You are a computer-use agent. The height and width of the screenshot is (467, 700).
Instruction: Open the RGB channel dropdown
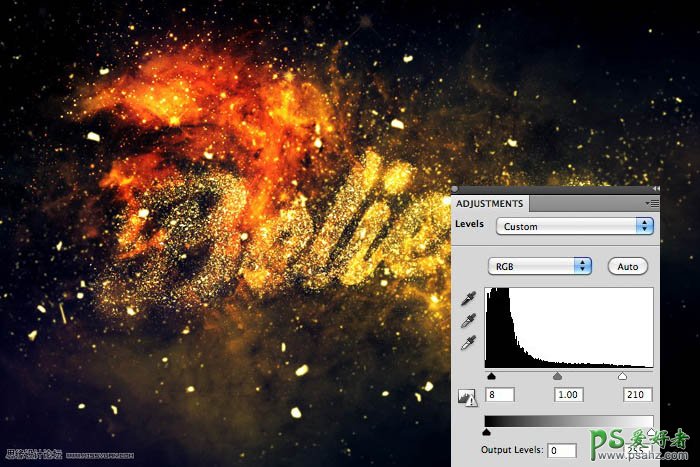pos(539,266)
